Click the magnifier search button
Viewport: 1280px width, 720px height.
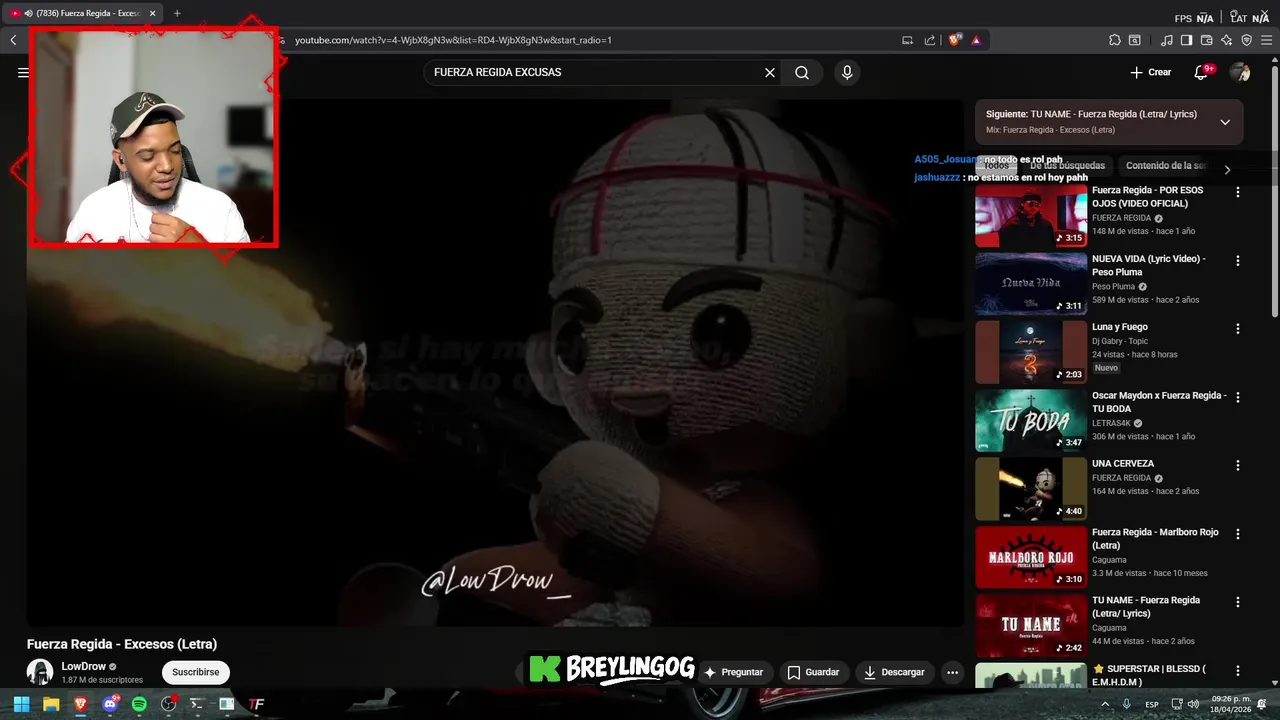pos(802,72)
